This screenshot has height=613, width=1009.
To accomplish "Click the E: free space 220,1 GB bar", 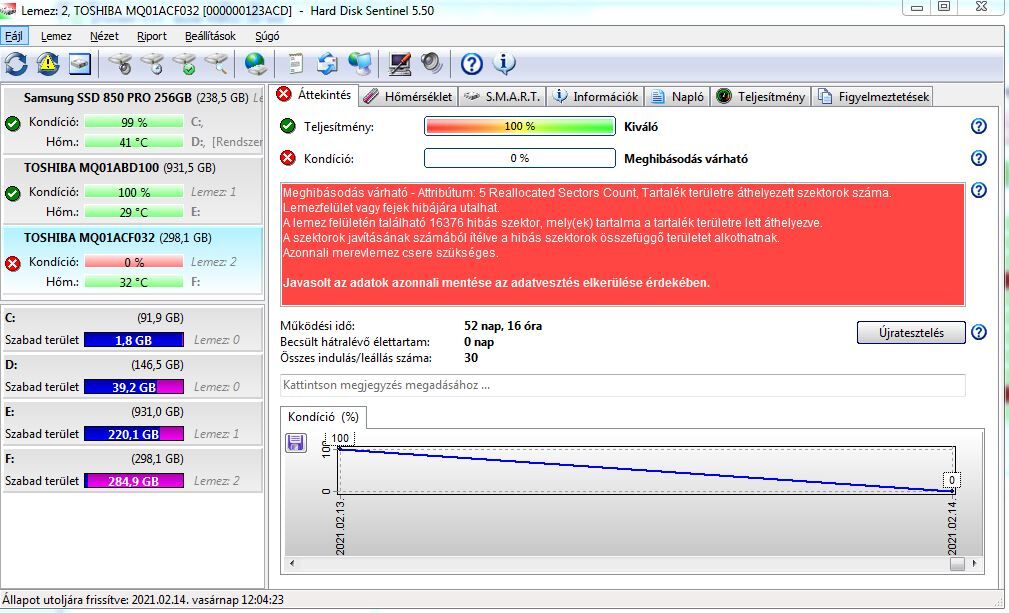I will click(x=134, y=434).
